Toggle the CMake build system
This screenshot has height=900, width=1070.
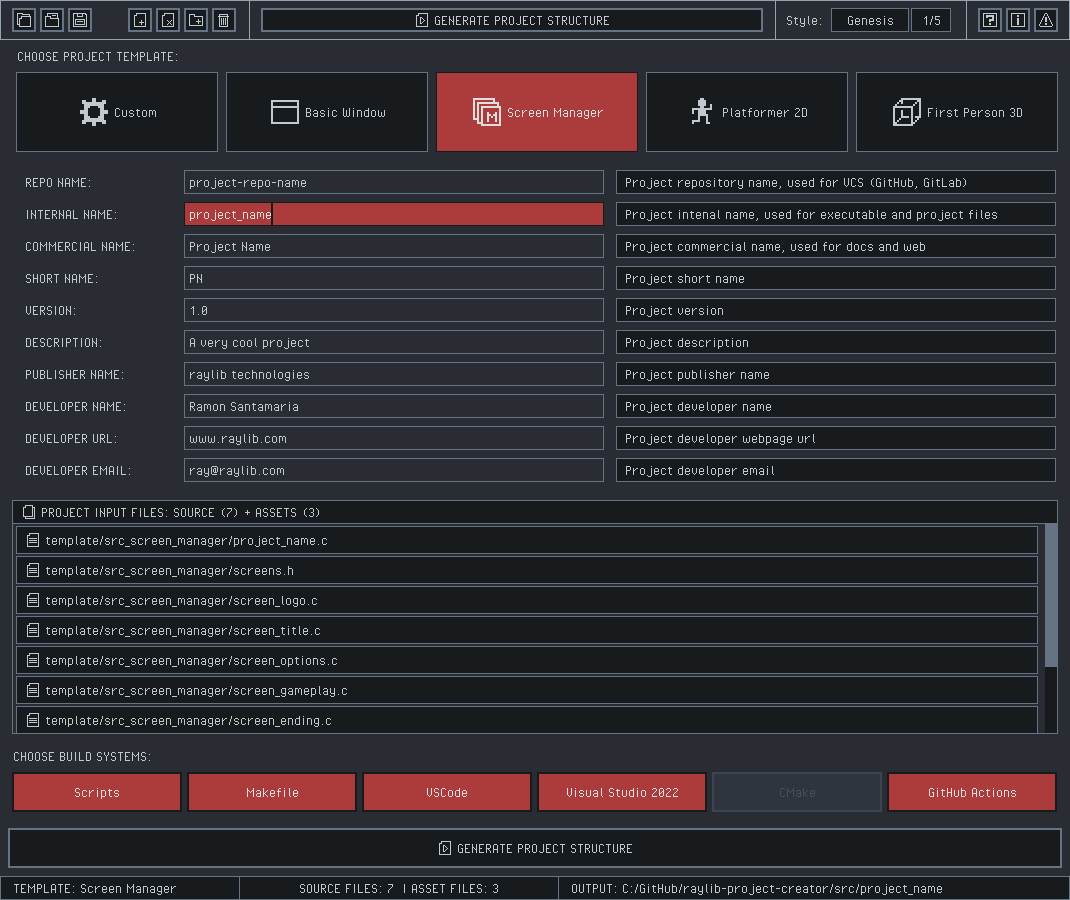tap(797, 792)
